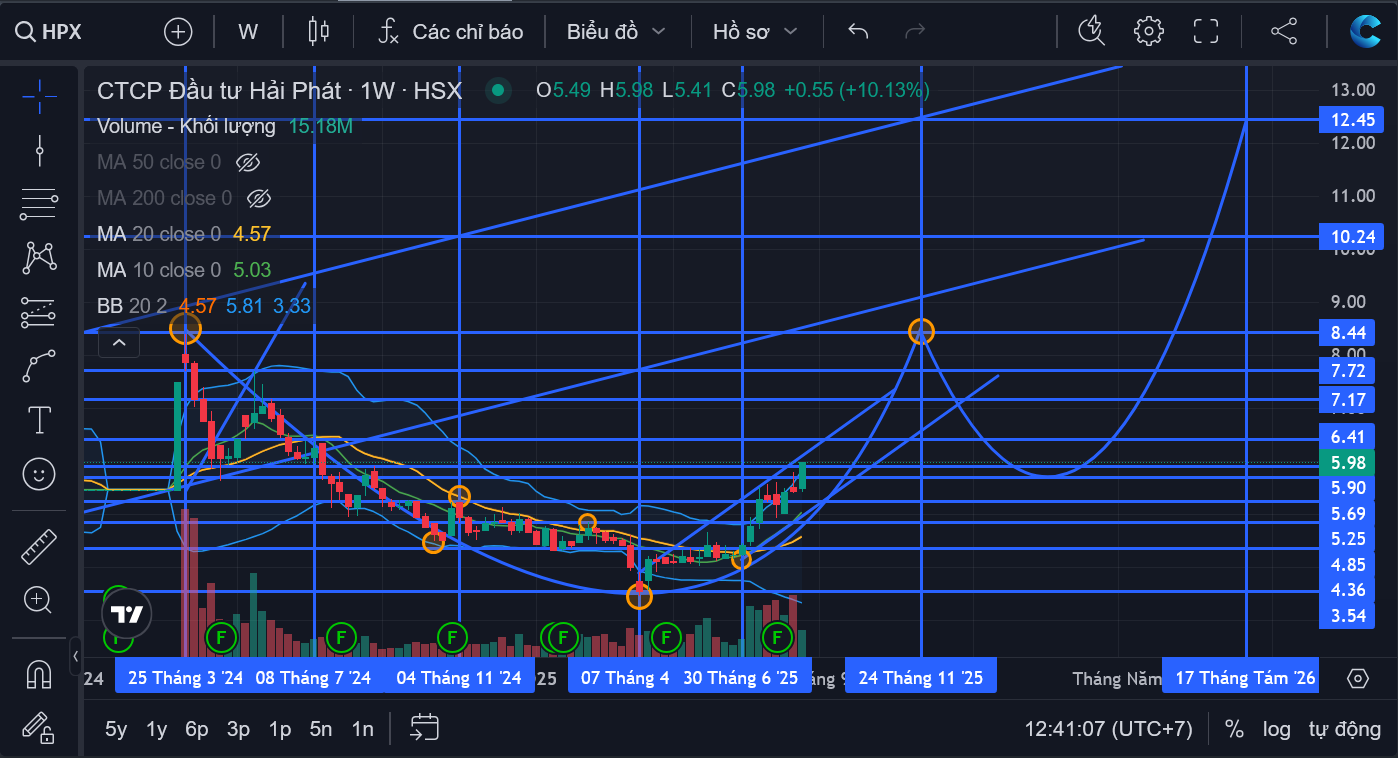Viewport: 1398px width, 758px height.
Task: Show the hidden MA 200 indicator
Action: [x=259, y=199]
